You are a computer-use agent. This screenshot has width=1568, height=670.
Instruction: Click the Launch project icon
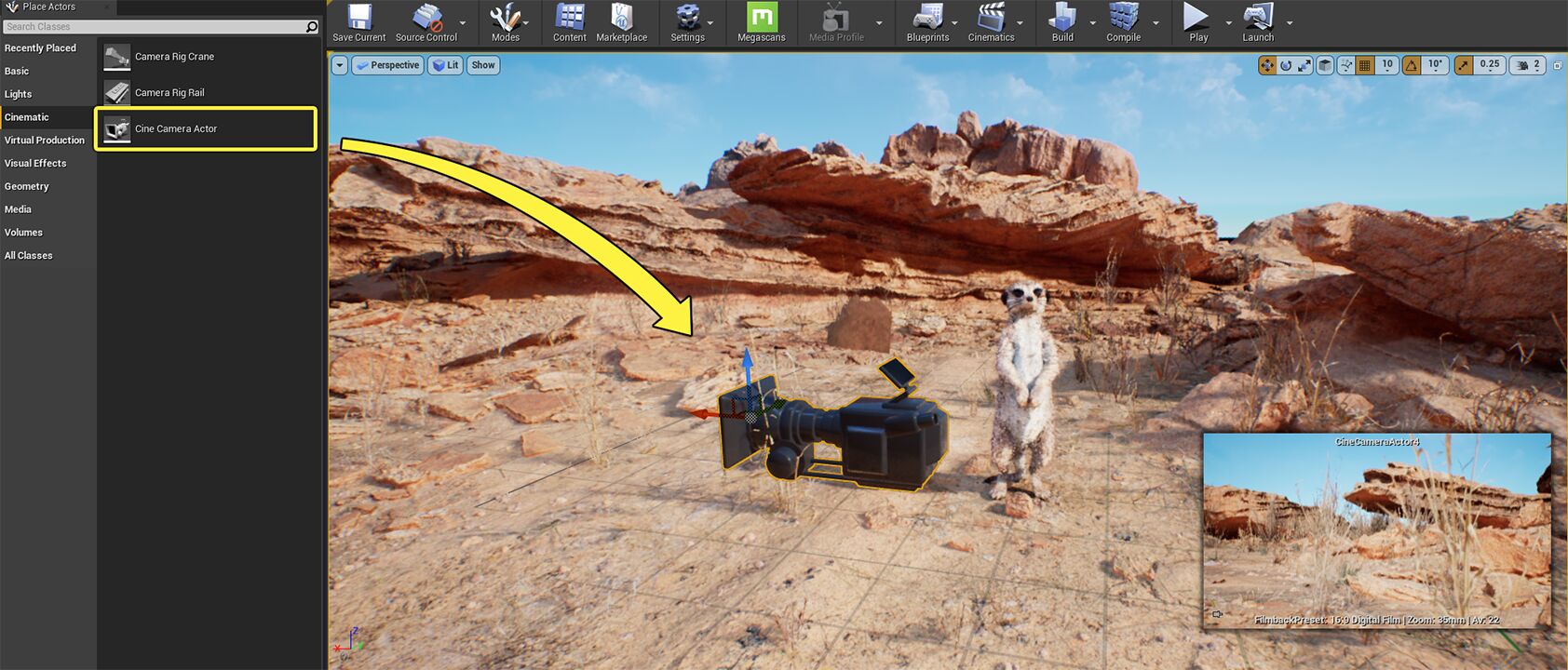pos(1258,17)
